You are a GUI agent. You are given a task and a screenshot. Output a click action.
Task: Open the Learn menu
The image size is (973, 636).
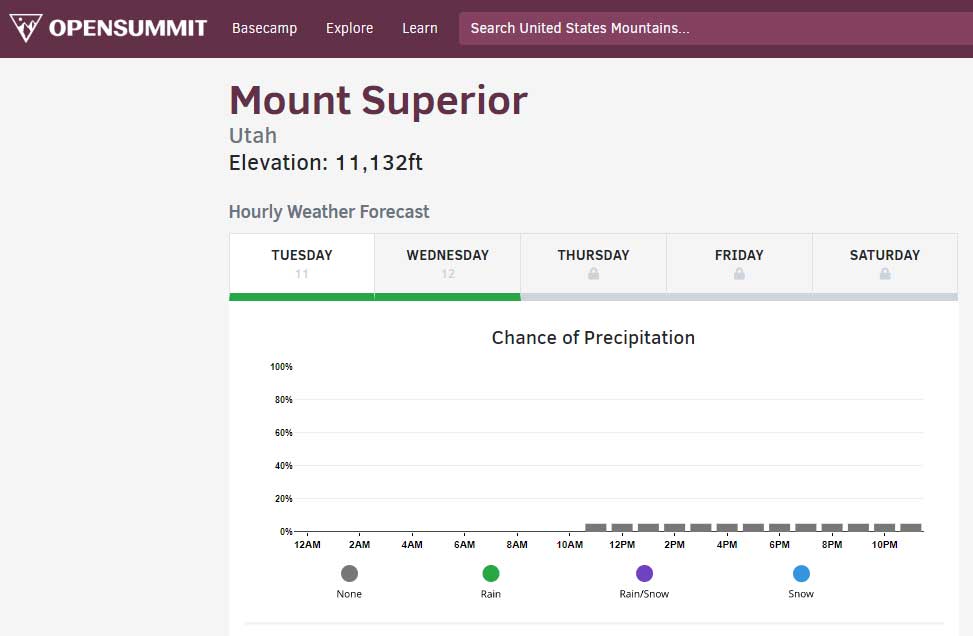point(419,28)
